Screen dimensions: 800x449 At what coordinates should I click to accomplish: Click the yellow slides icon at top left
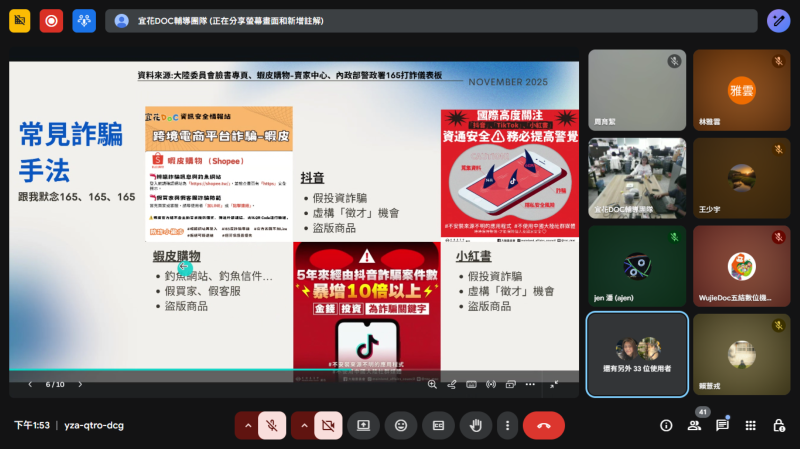point(19,21)
